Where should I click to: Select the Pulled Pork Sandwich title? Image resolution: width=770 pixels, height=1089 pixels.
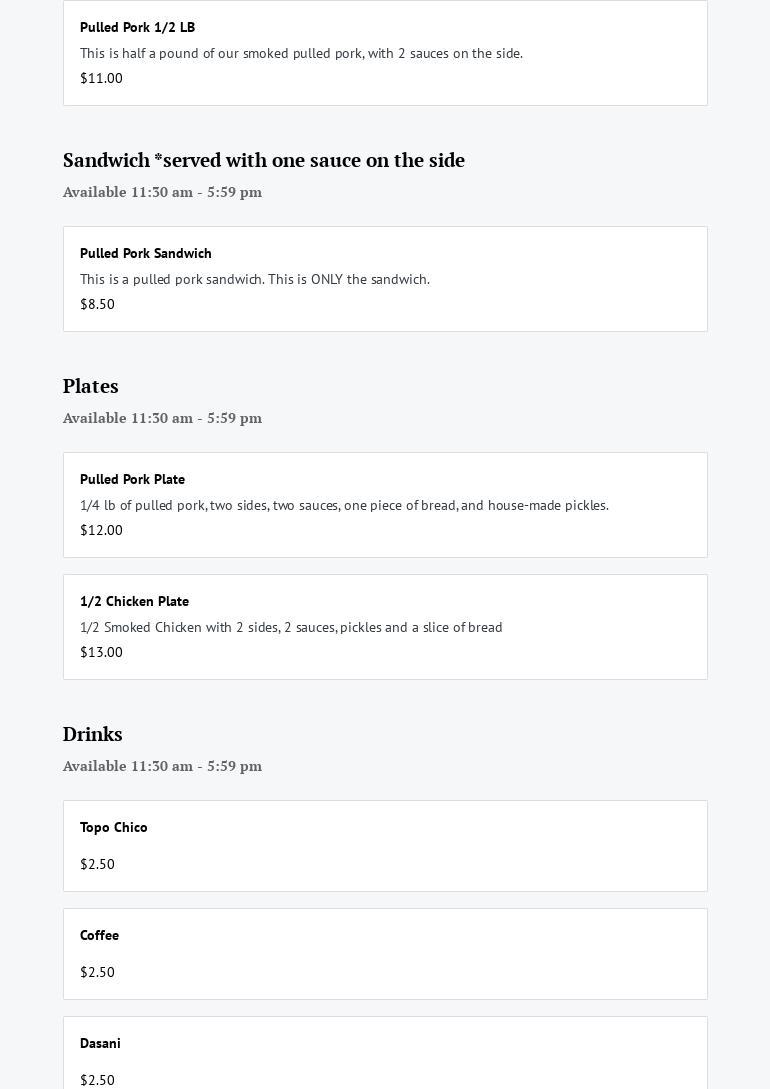[146, 253]
